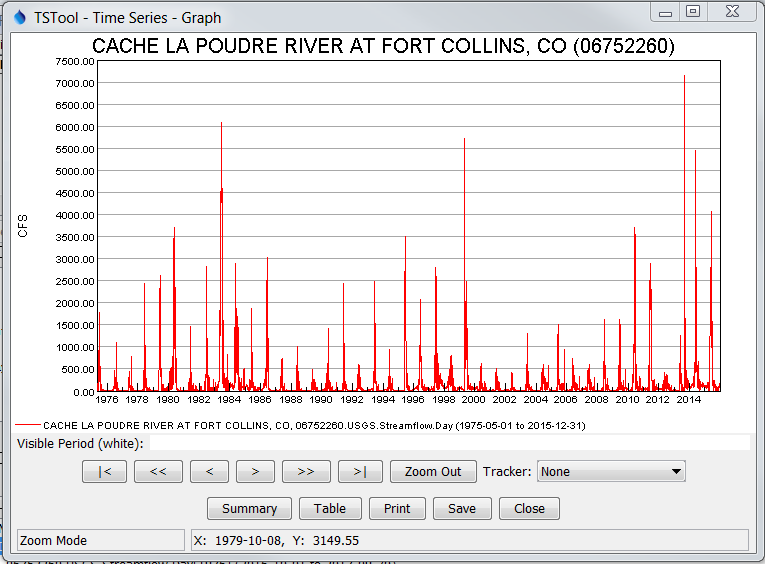The width and height of the screenshot is (765, 564).
Task: Click the Zoom Out button
Action: pyautogui.click(x=433, y=472)
